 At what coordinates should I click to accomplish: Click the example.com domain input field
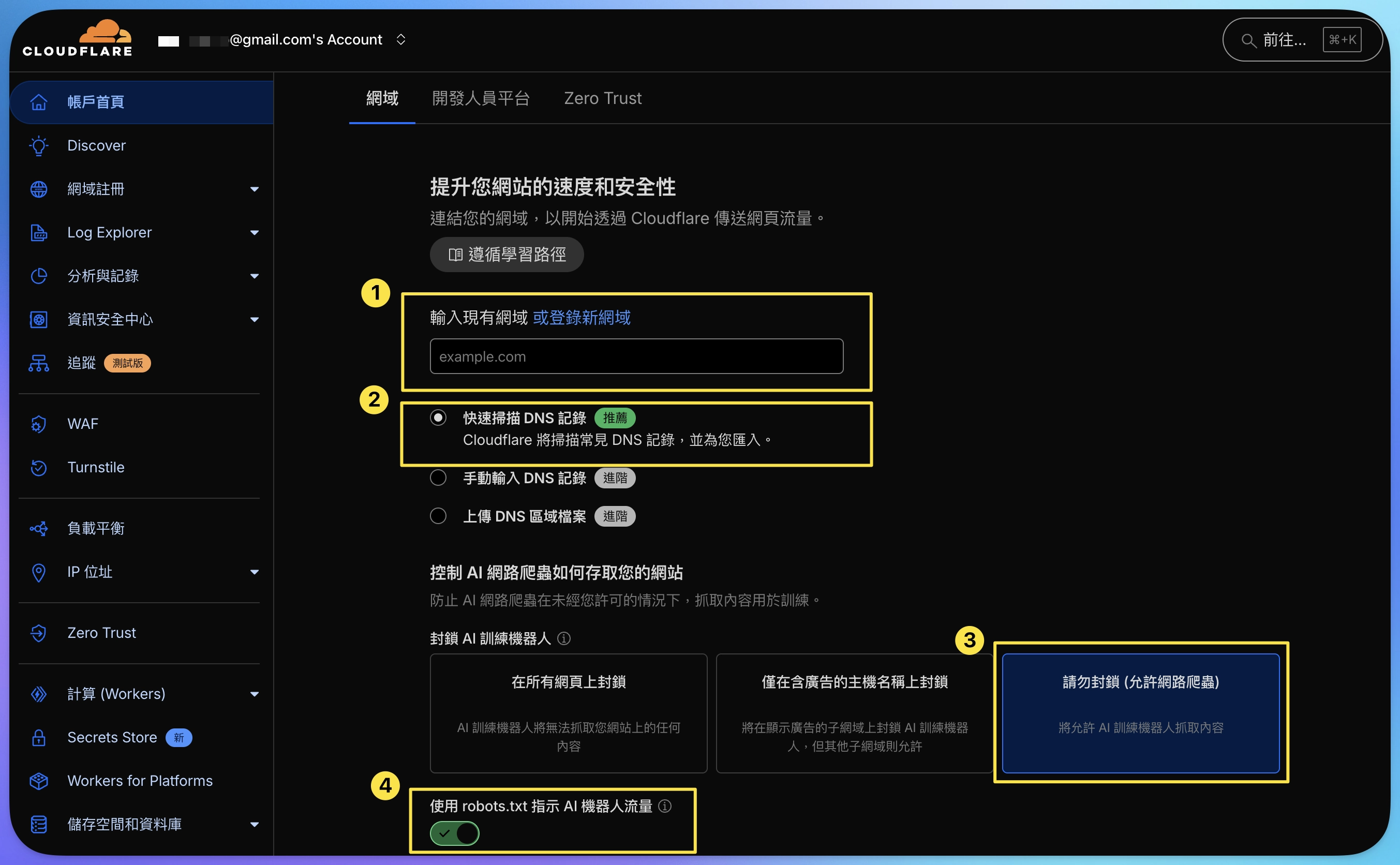tap(636, 356)
